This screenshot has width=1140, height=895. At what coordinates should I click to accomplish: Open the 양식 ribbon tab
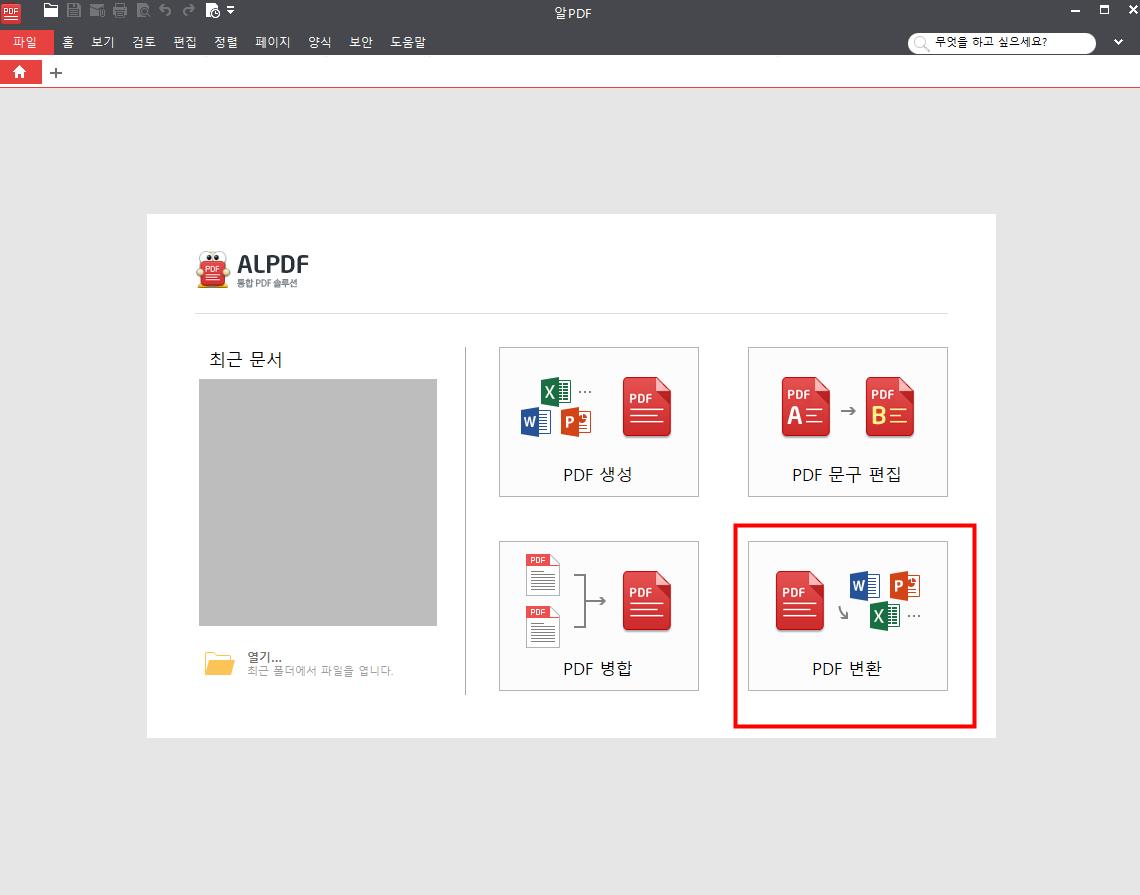pyautogui.click(x=319, y=42)
